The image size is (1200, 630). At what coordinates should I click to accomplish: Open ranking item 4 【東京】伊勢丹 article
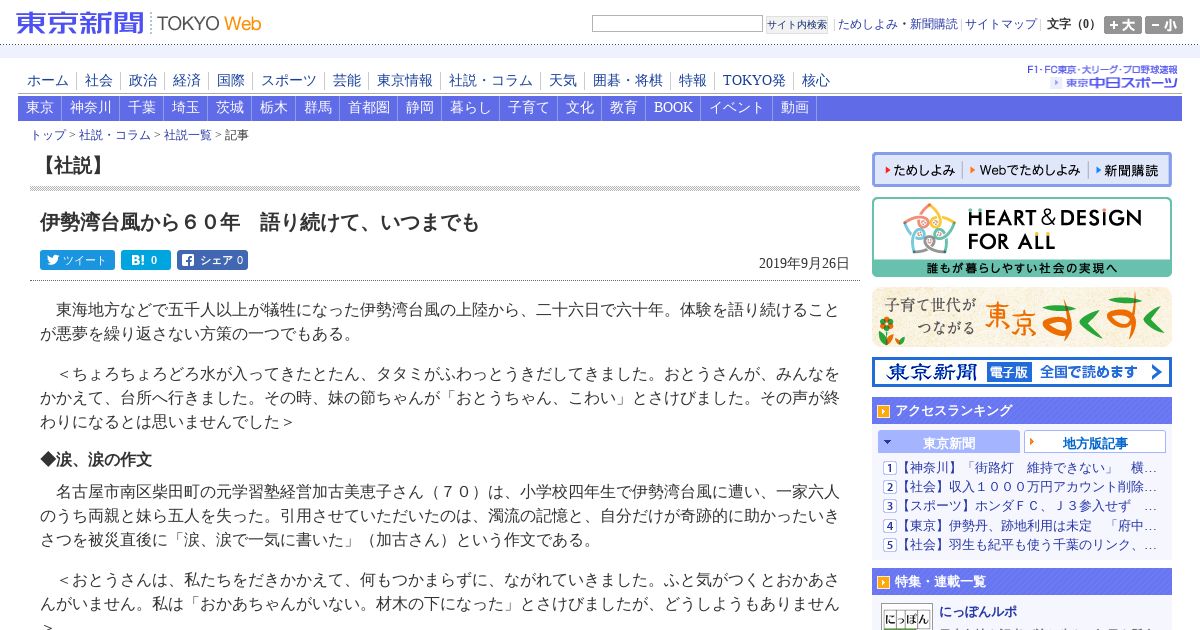click(x=1029, y=525)
